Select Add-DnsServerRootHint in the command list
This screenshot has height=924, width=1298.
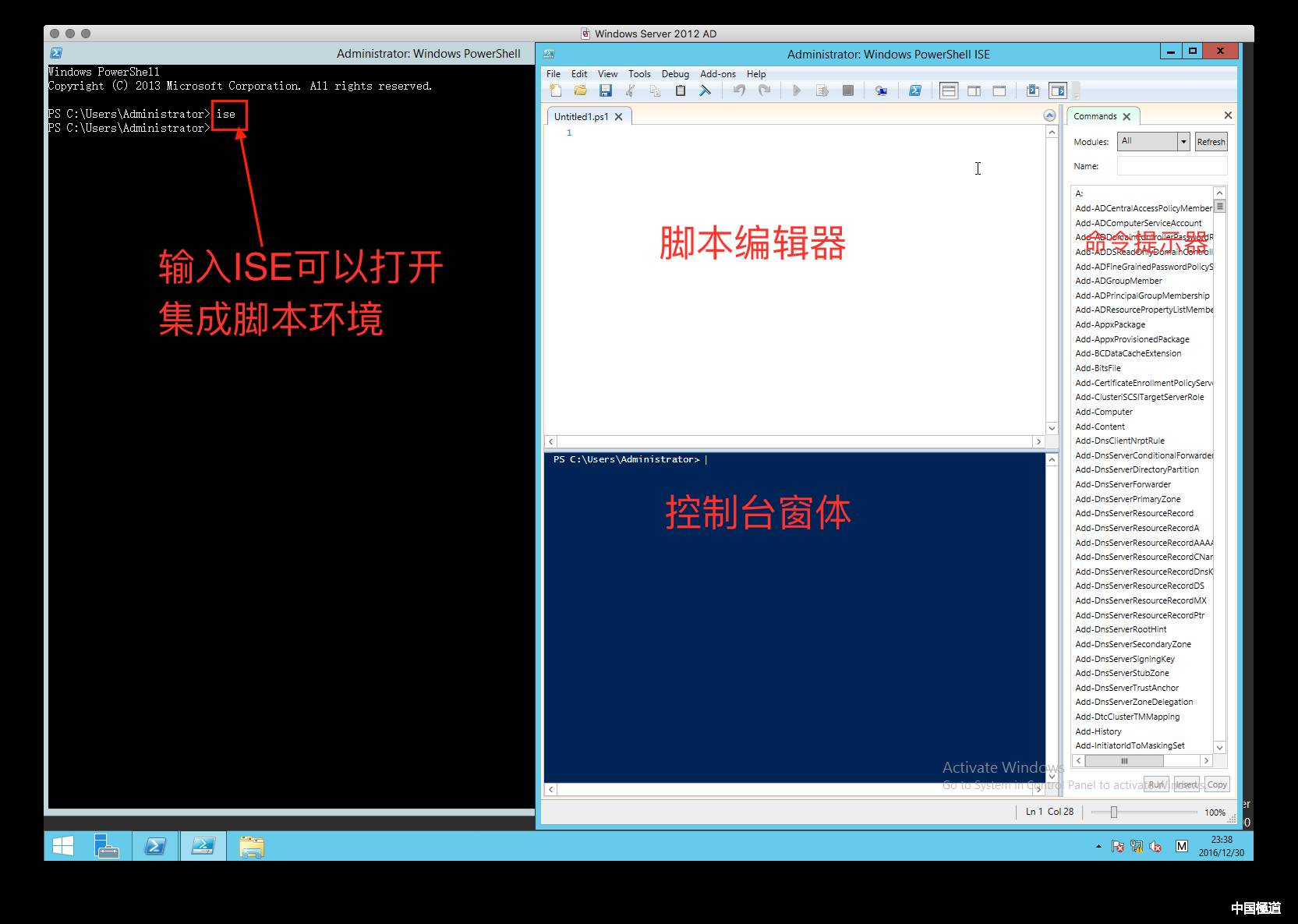click(x=1121, y=629)
